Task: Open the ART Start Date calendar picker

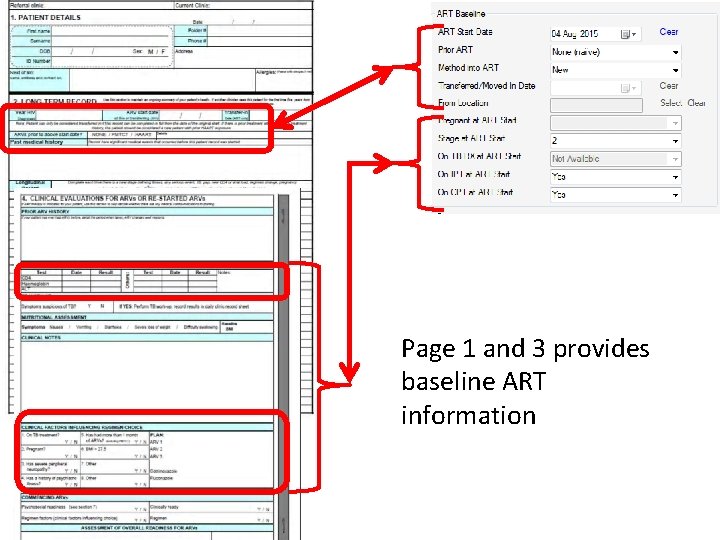Action: click(628, 34)
